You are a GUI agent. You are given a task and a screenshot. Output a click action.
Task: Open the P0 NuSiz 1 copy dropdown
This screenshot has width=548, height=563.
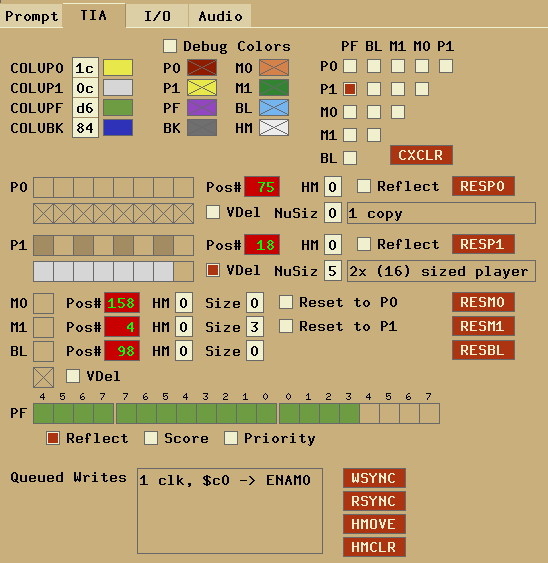click(441, 213)
